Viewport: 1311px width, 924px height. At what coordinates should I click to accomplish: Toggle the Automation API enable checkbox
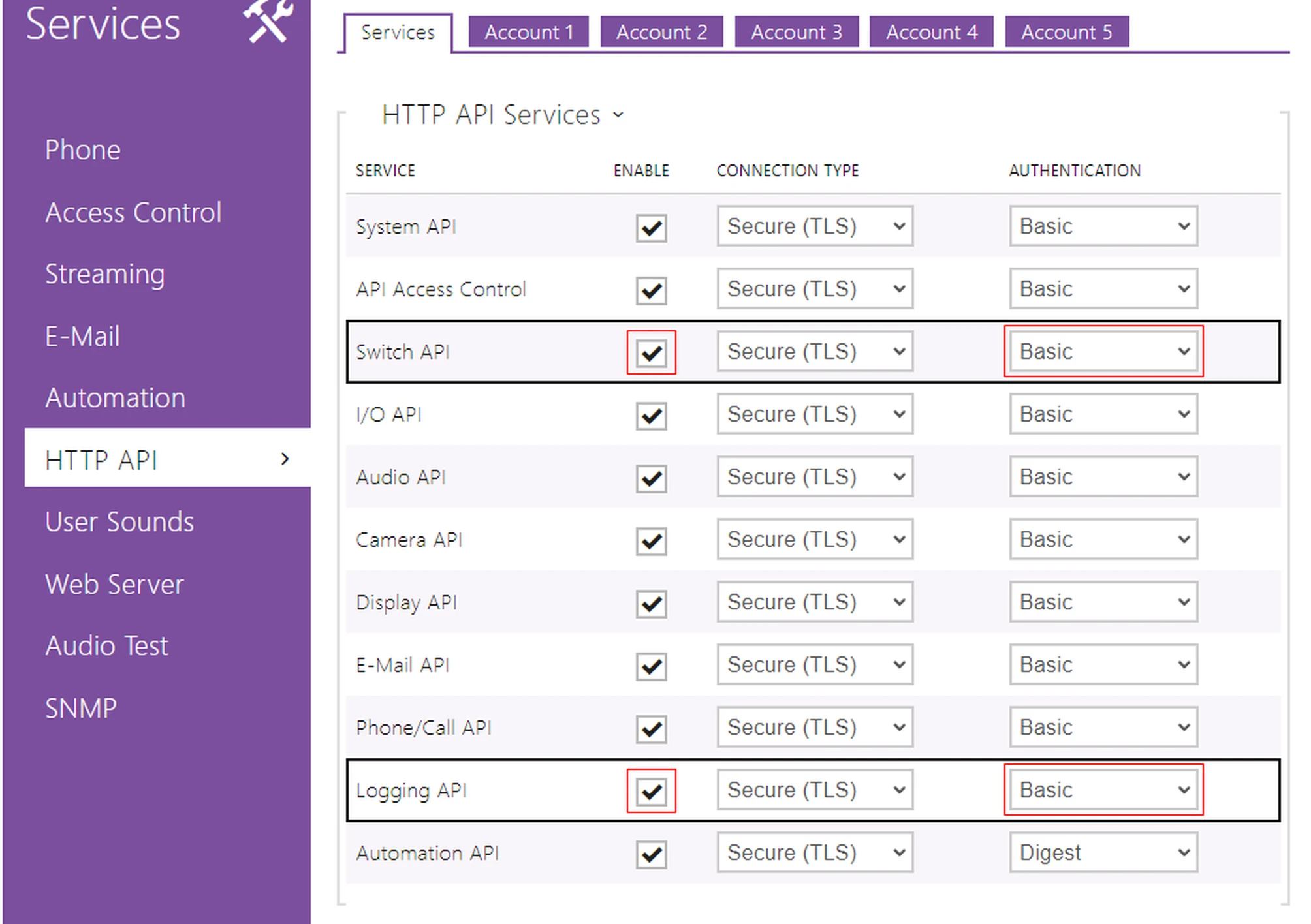pyautogui.click(x=651, y=854)
